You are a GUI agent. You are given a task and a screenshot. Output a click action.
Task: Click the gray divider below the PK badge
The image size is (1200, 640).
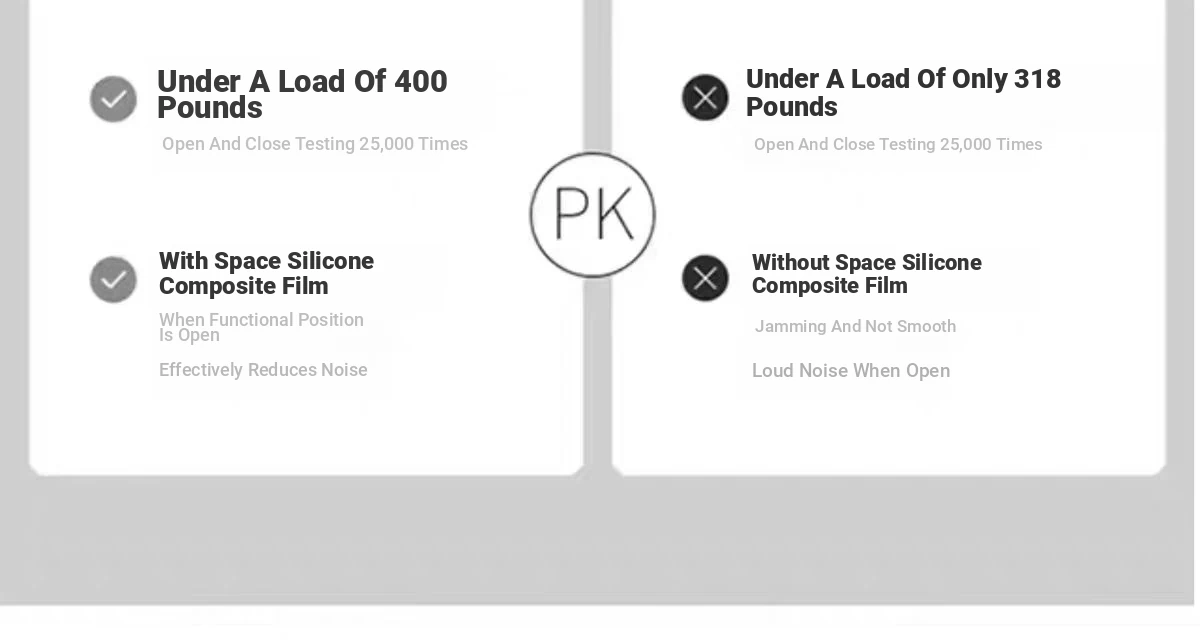[597, 380]
